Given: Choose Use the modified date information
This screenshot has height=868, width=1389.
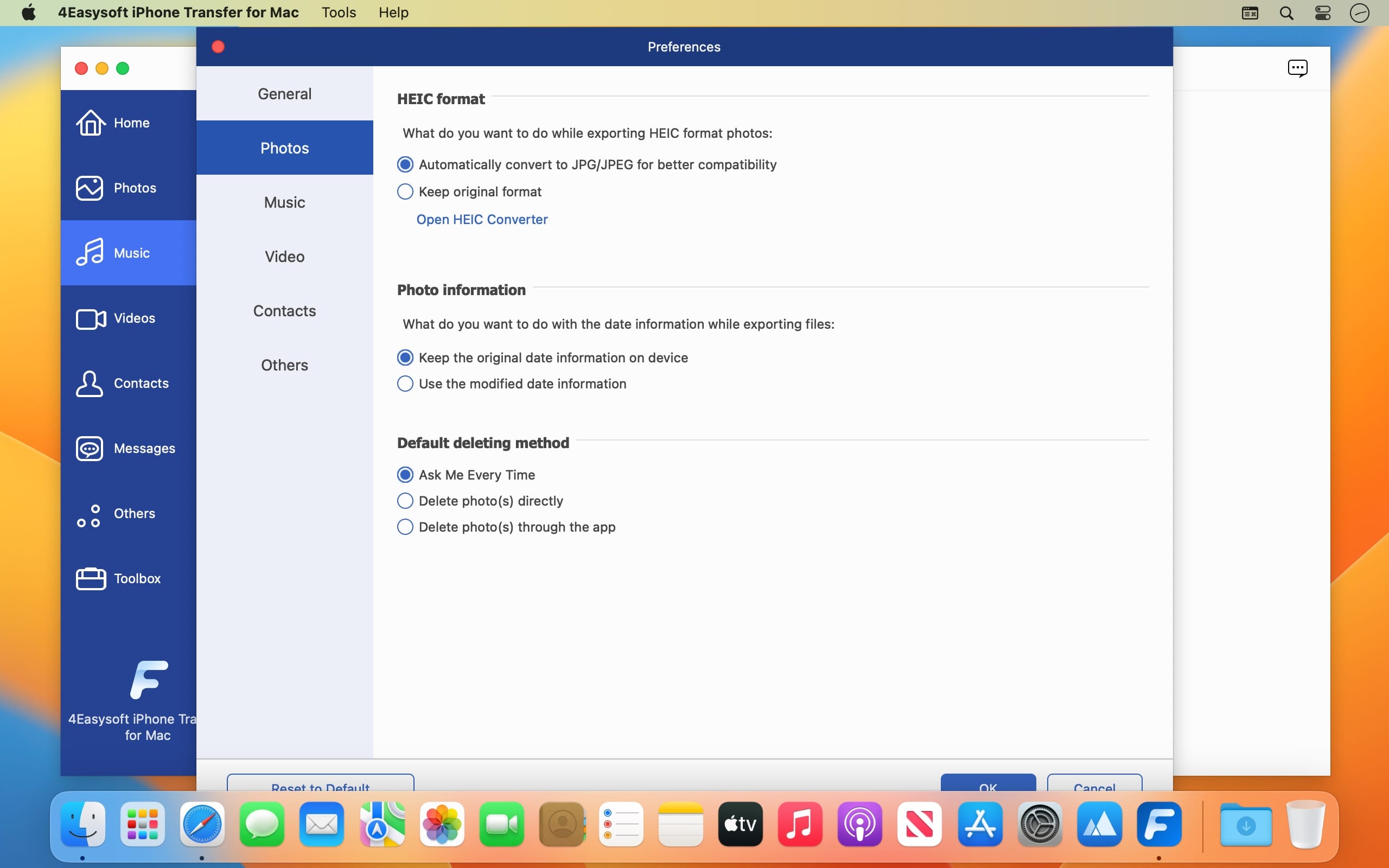Looking at the screenshot, I should pos(405,384).
